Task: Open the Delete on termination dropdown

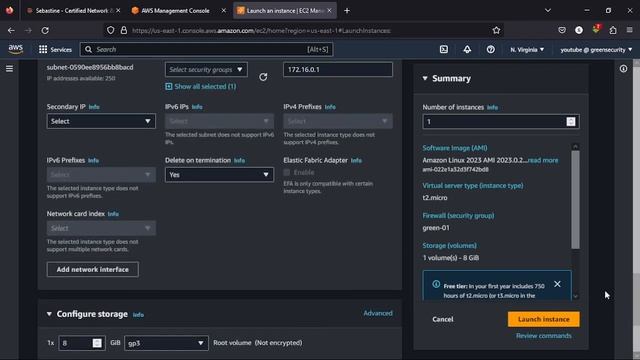Action: 219,175
